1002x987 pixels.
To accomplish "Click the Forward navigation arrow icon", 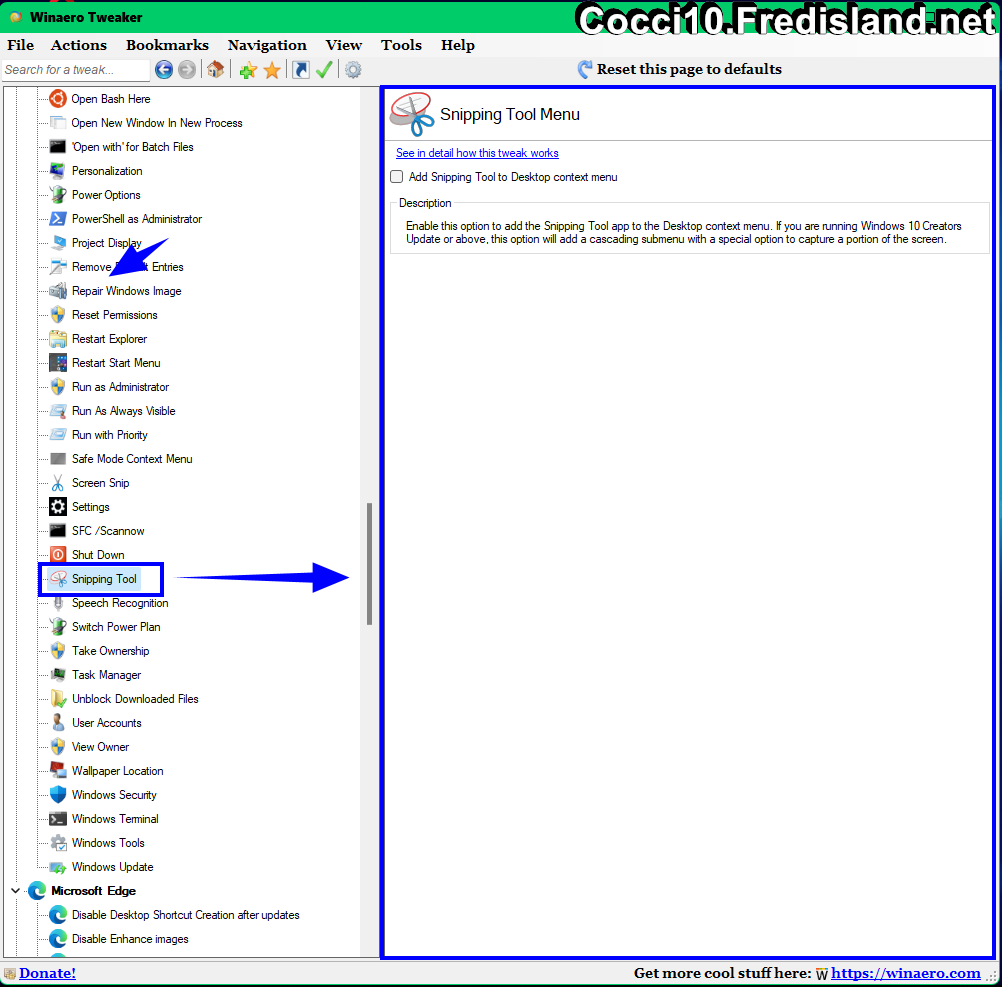I will [187, 70].
